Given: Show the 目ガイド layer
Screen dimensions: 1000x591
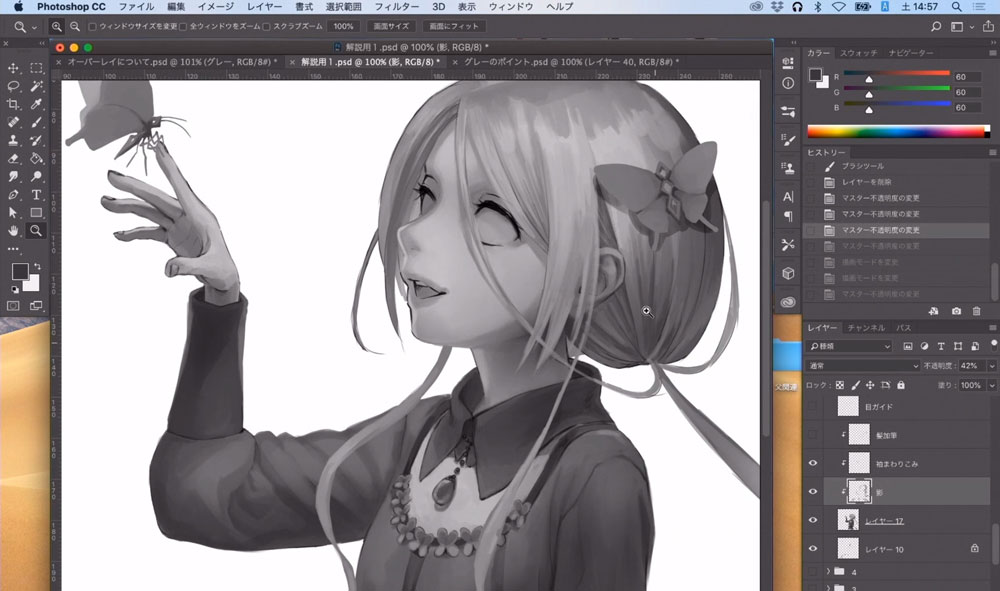Looking at the screenshot, I should point(812,406).
